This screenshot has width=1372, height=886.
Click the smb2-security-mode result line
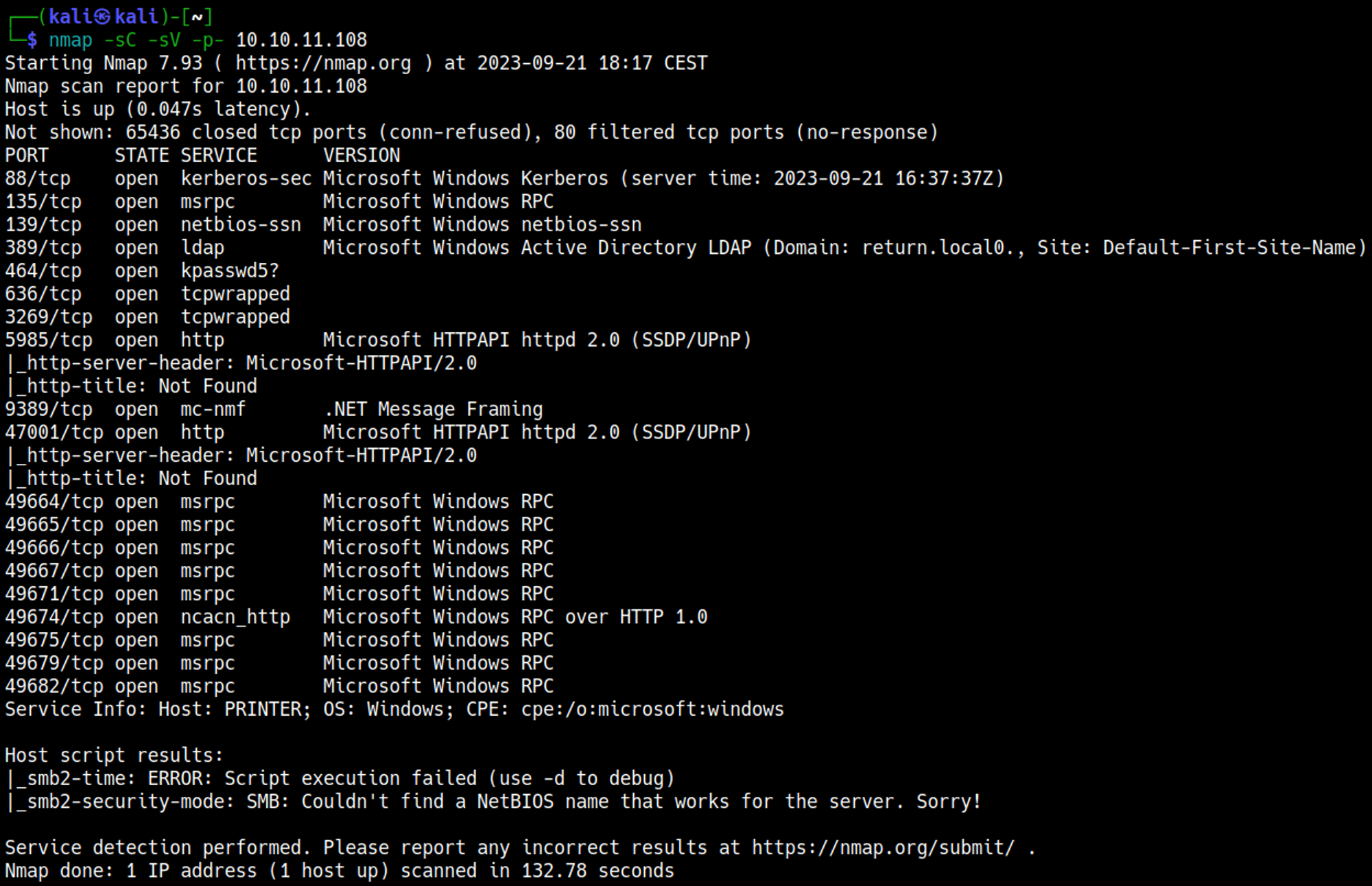(x=494, y=802)
